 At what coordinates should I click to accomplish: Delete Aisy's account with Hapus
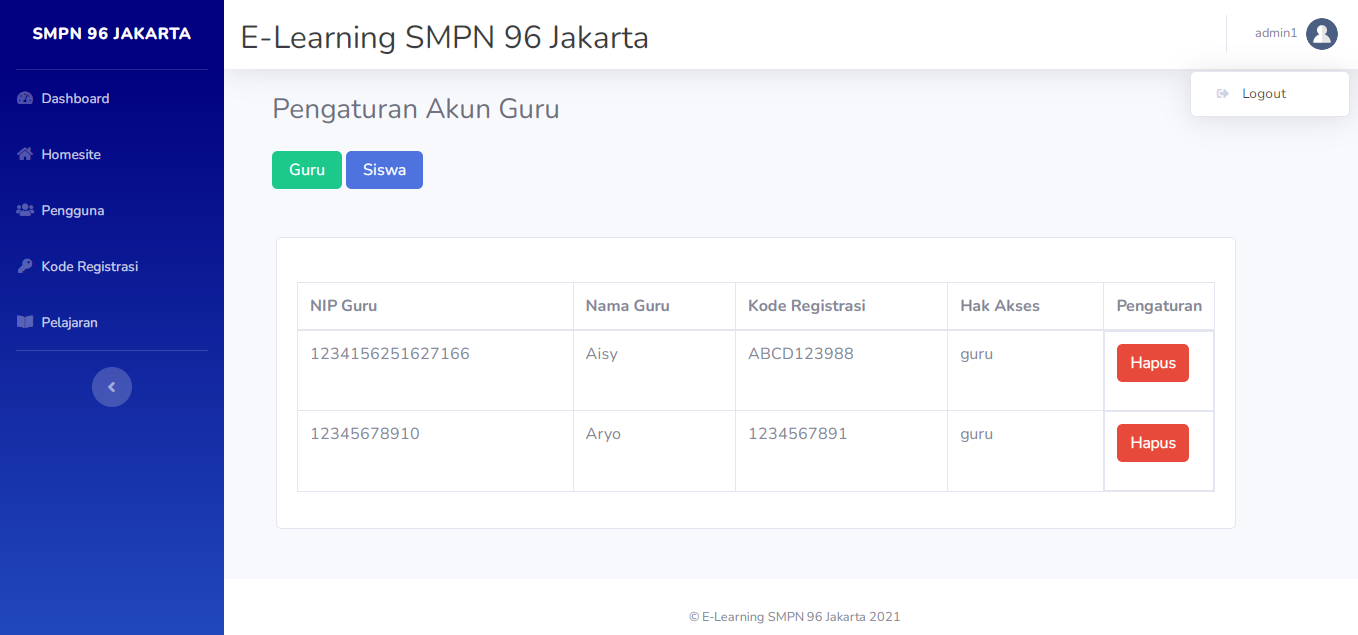coord(1152,363)
